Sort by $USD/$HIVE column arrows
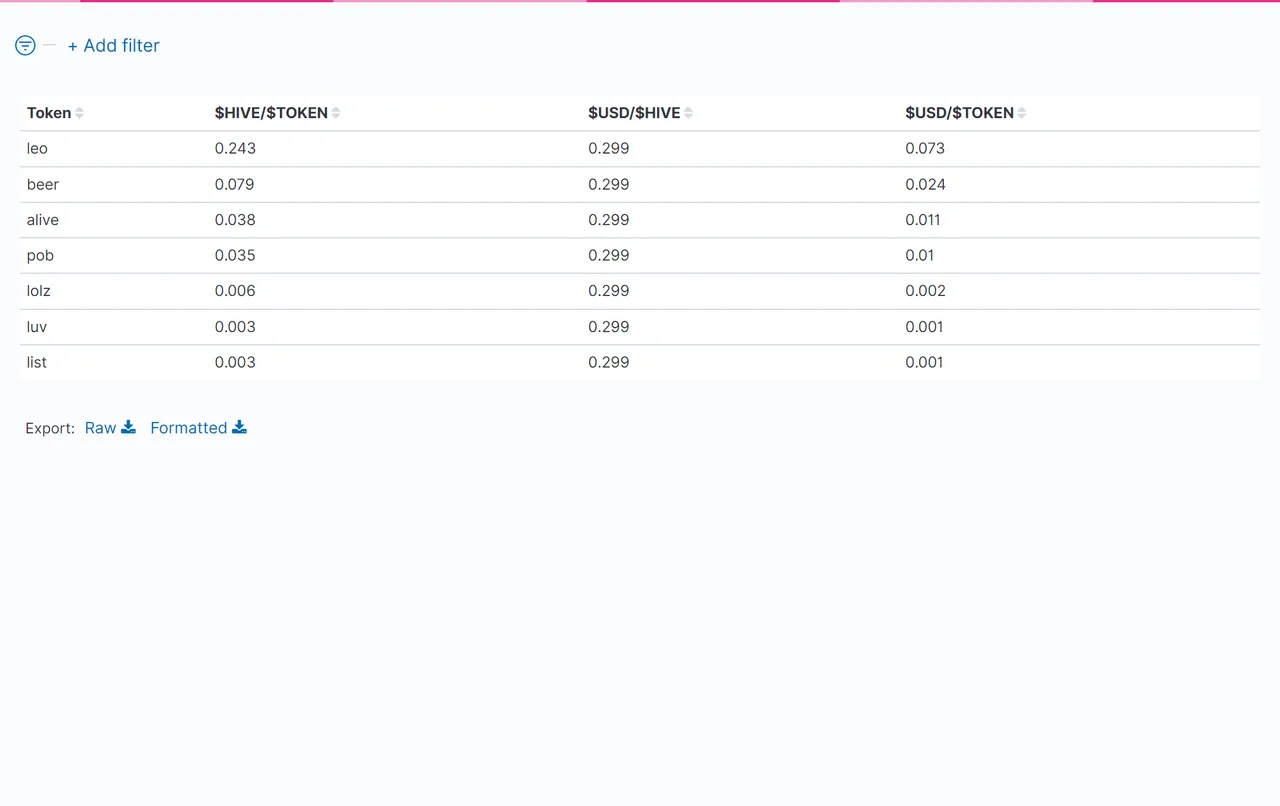The height and width of the screenshot is (806, 1280). pyautogui.click(x=688, y=113)
